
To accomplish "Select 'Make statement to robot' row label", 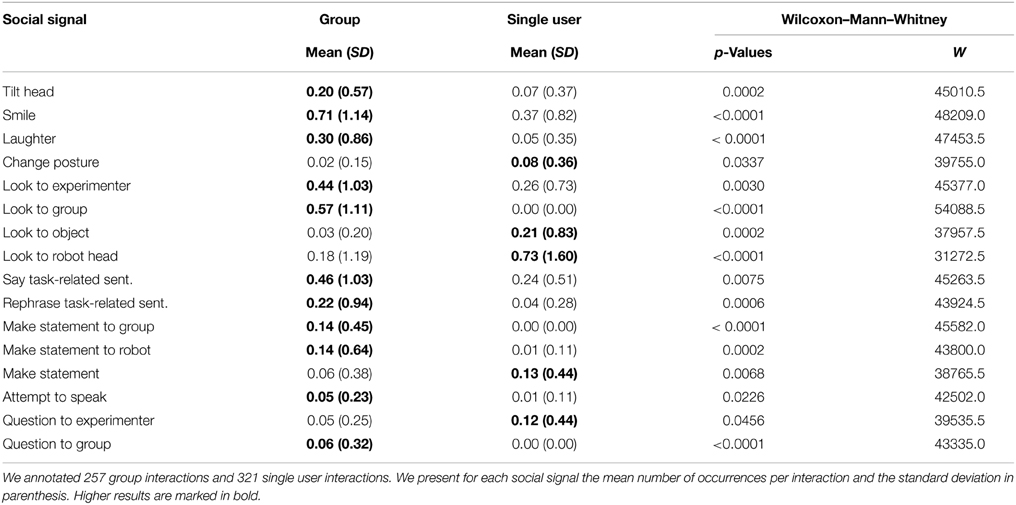I will click(x=76, y=350).
